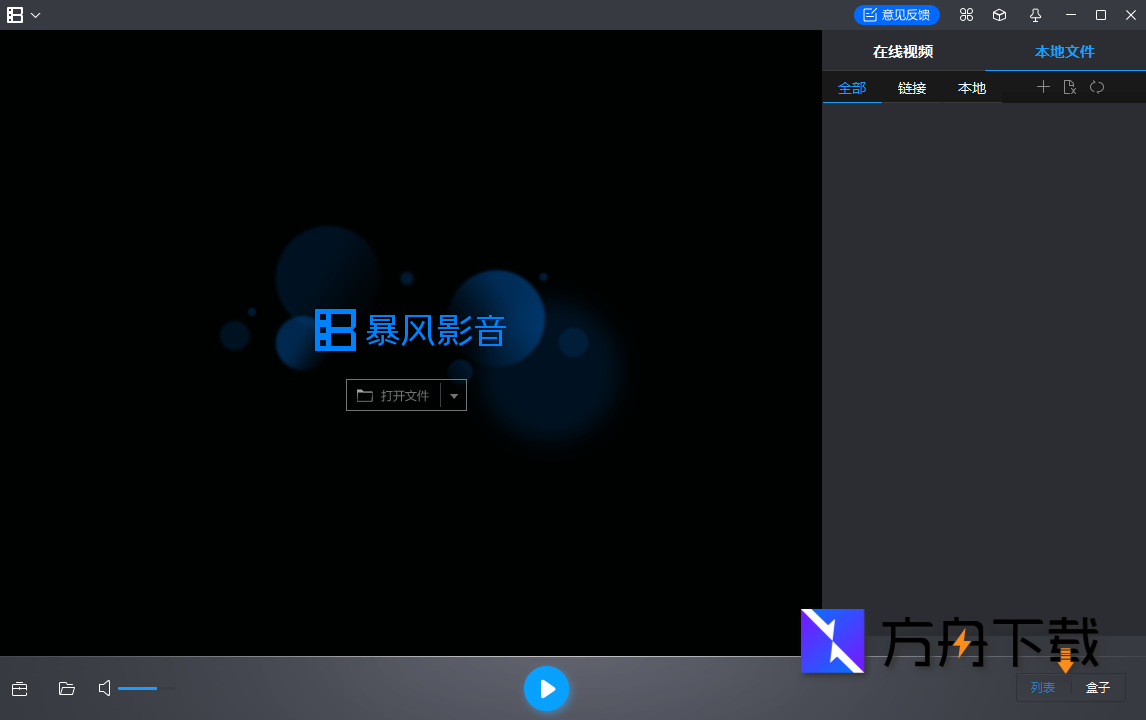Click the 打开文件 button to open files

click(398, 395)
